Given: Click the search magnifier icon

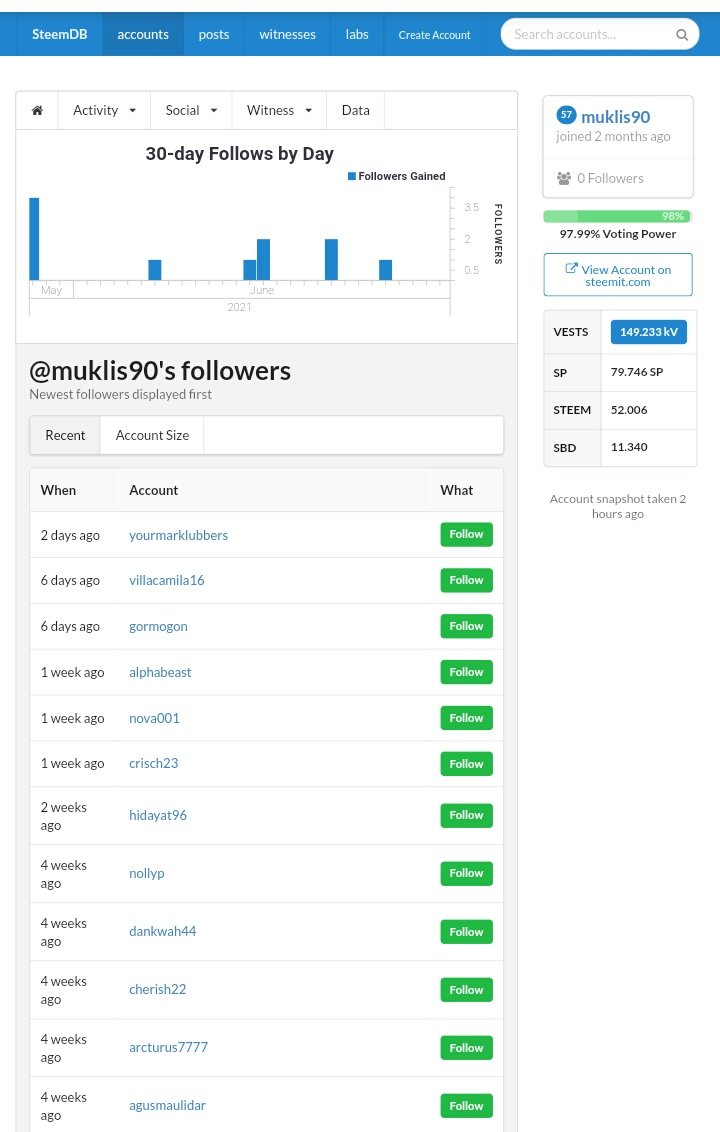Looking at the screenshot, I should (682, 35).
